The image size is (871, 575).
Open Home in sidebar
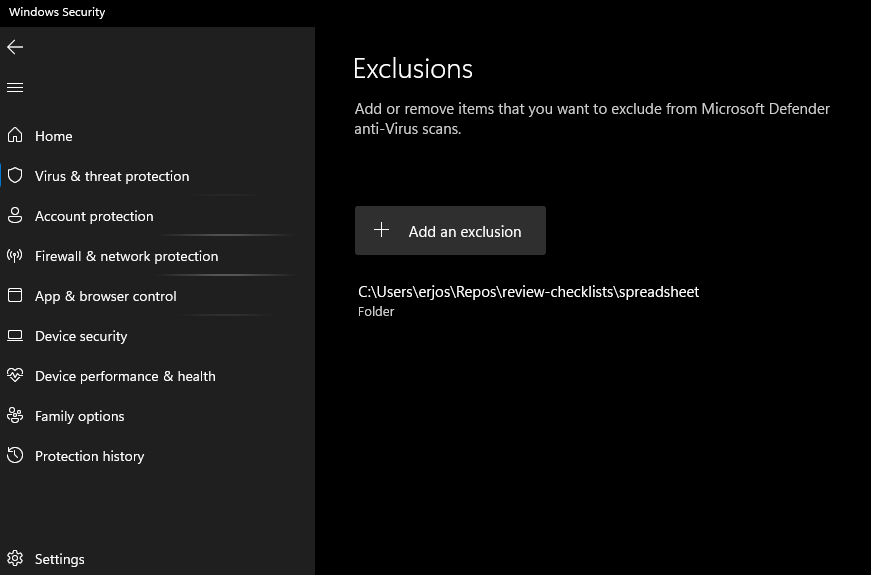(53, 136)
